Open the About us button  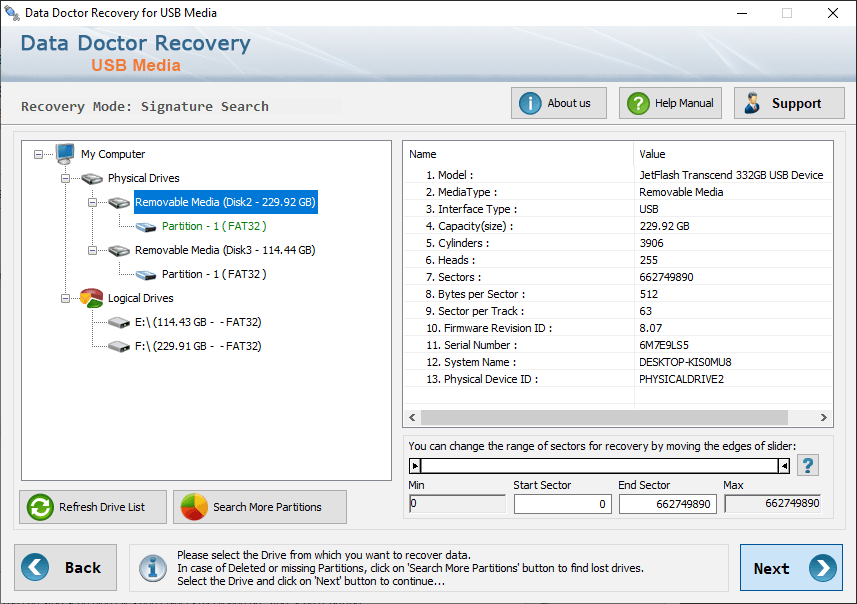coord(559,103)
